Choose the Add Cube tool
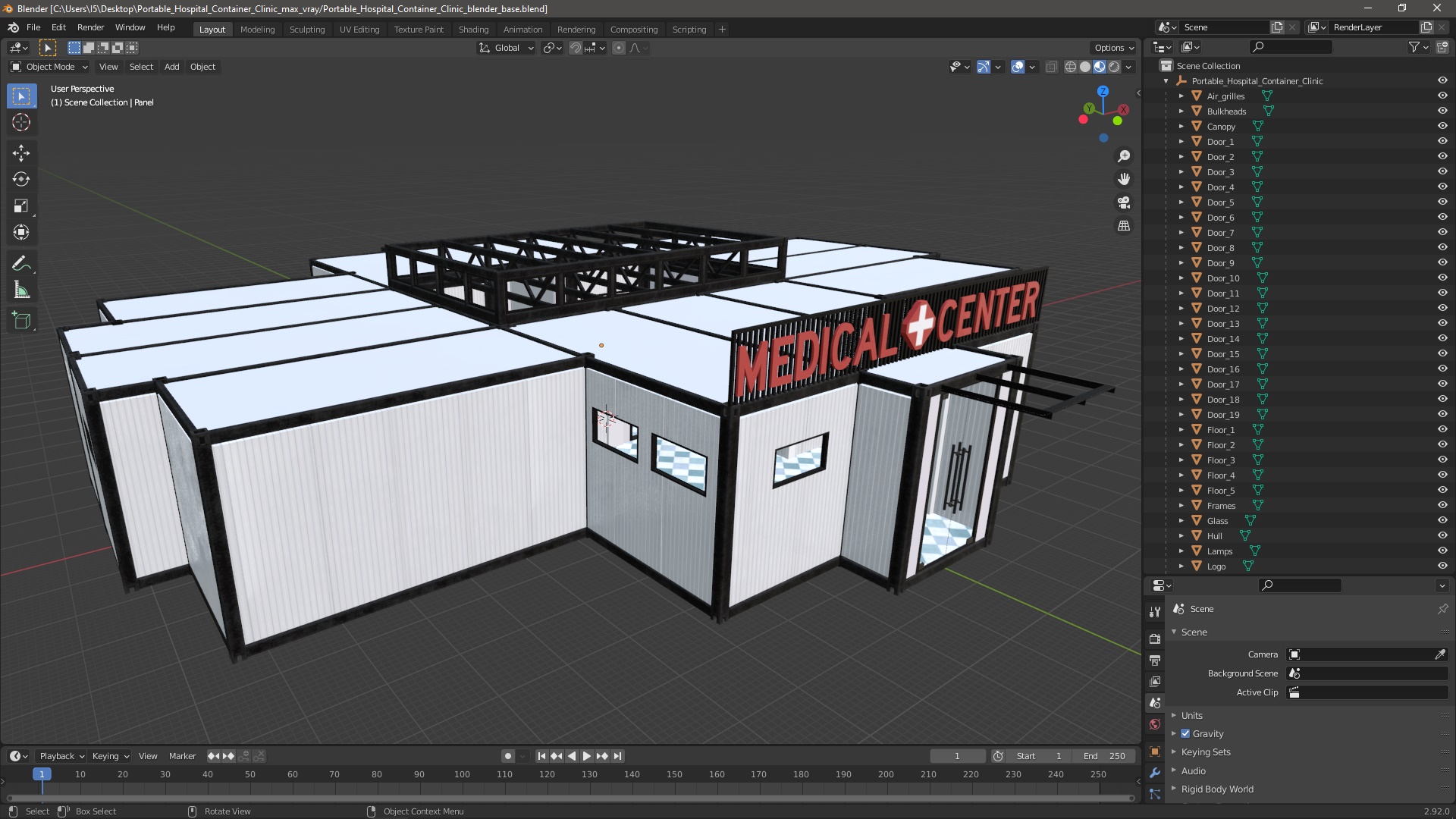The width and height of the screenshot is (1456, 819). pyautogui.click(x=21, y=321)
